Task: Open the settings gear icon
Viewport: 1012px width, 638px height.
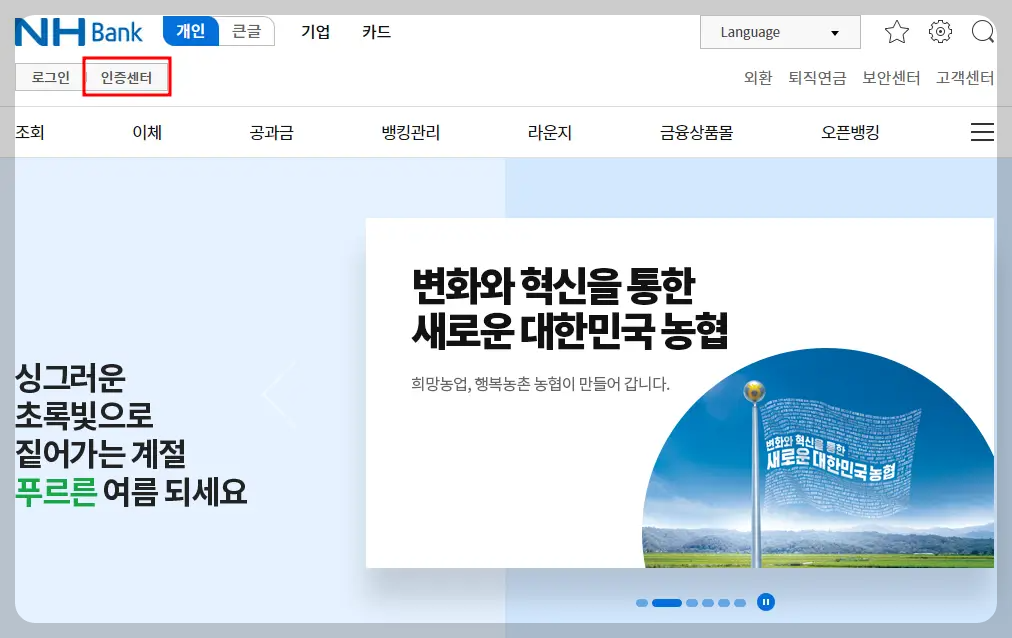Action: [x=940, y=31]
